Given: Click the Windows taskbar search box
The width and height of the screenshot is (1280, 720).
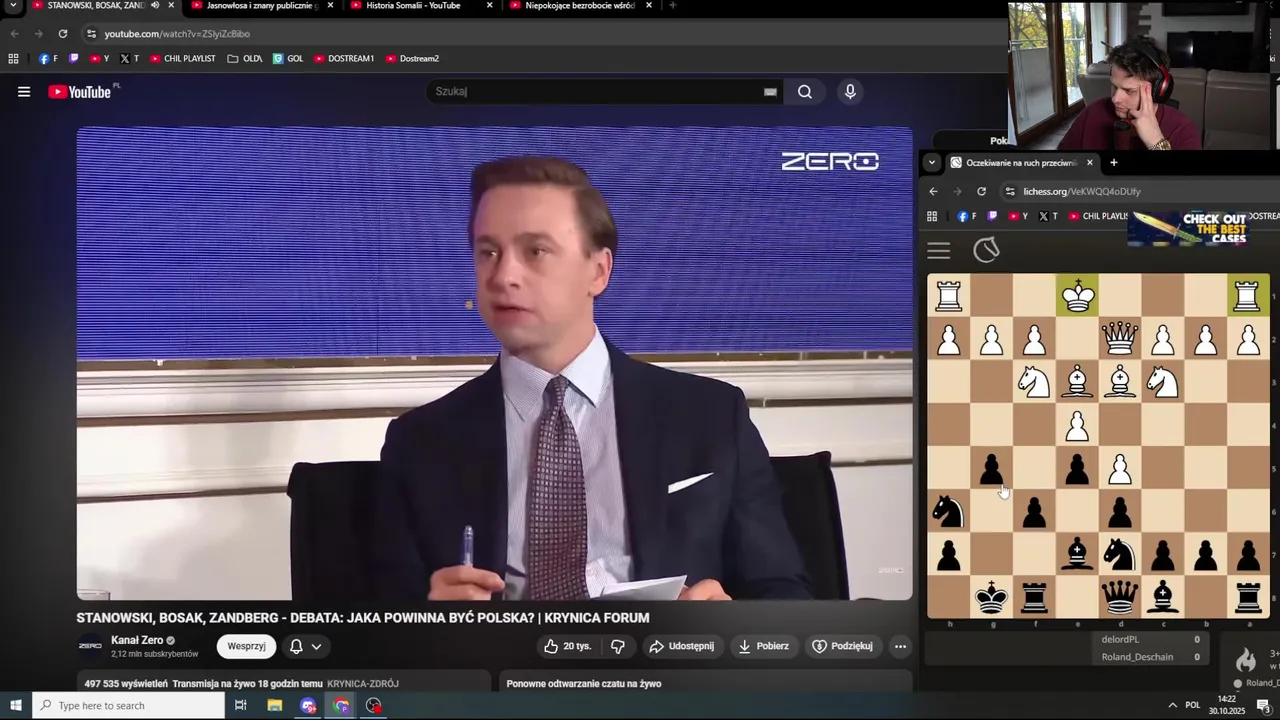Looking at the screenshot, I should click(128, 706).
